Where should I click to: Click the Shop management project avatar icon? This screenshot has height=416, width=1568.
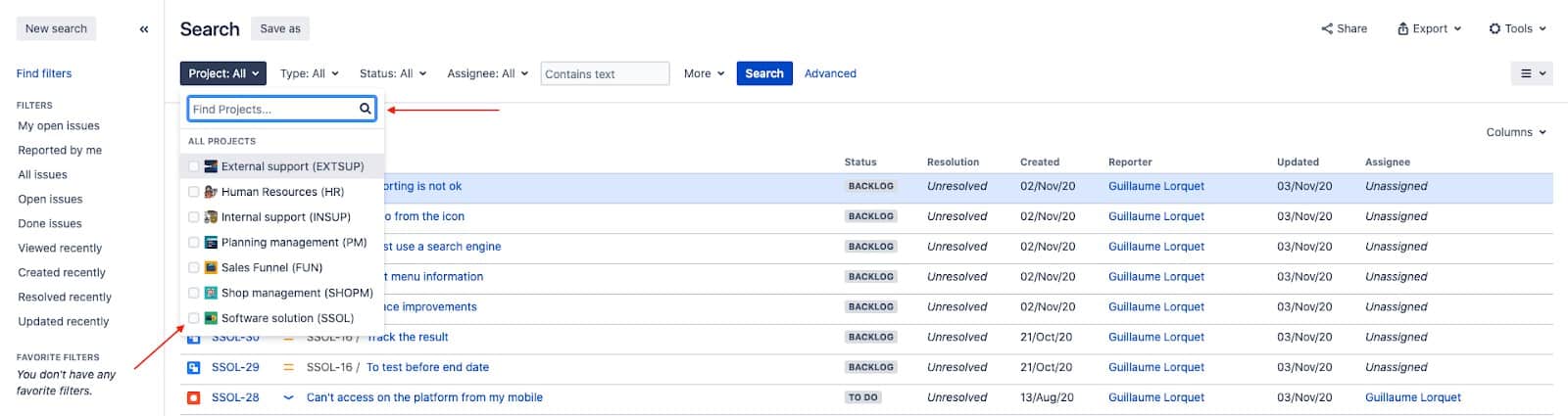(211, 293)
